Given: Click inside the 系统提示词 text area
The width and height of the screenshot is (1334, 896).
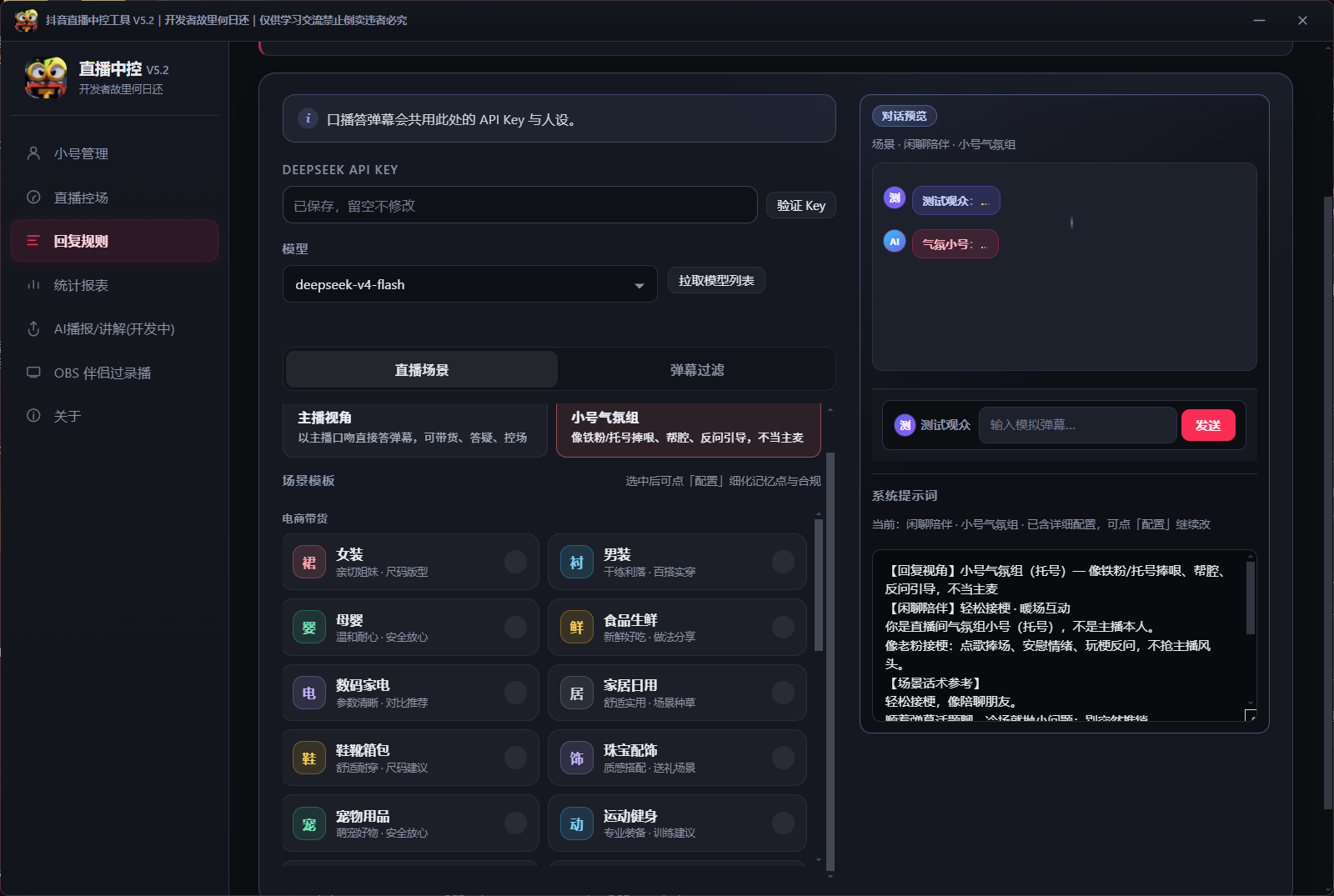Looking at the screenshot, I should tap(1065, 636).
